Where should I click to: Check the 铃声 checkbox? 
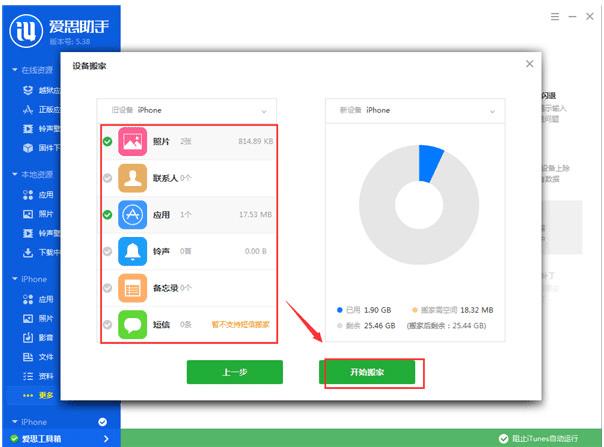[x=107, y=251]
